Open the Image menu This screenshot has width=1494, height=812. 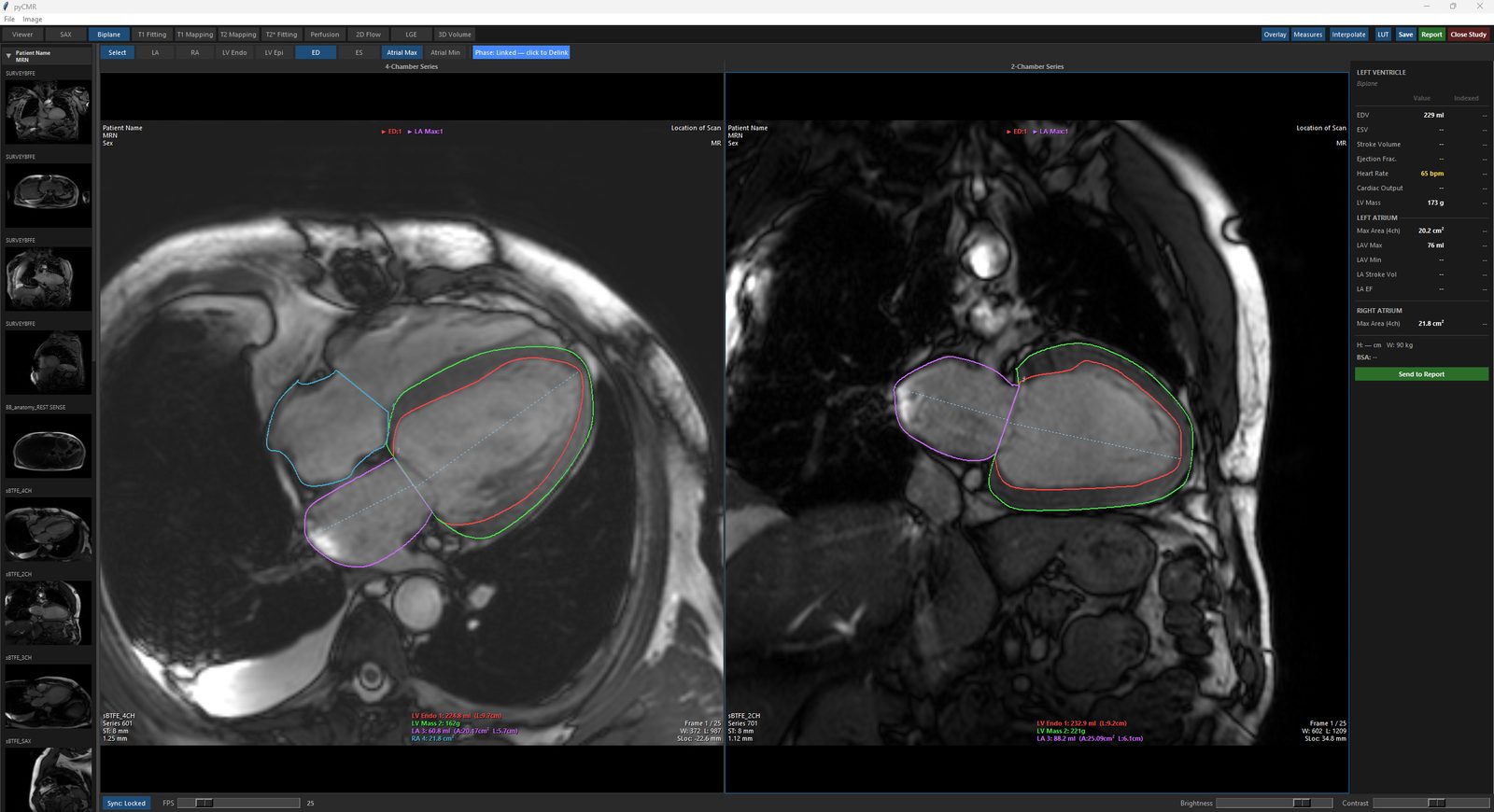pos(33,19)
